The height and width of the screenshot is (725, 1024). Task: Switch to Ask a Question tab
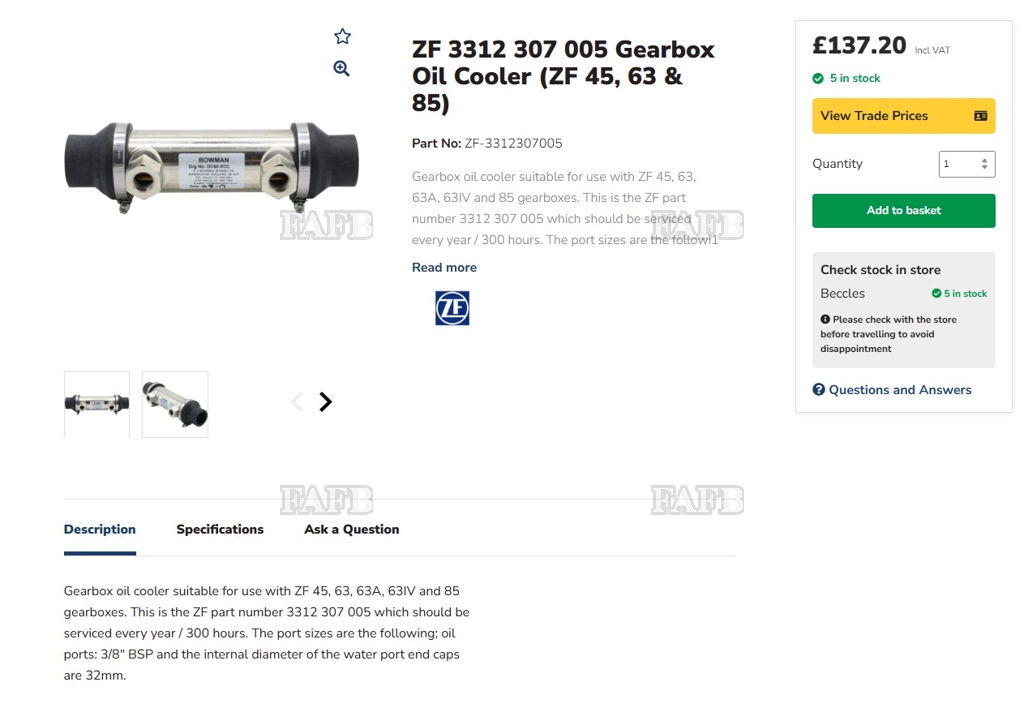point(351,529)
